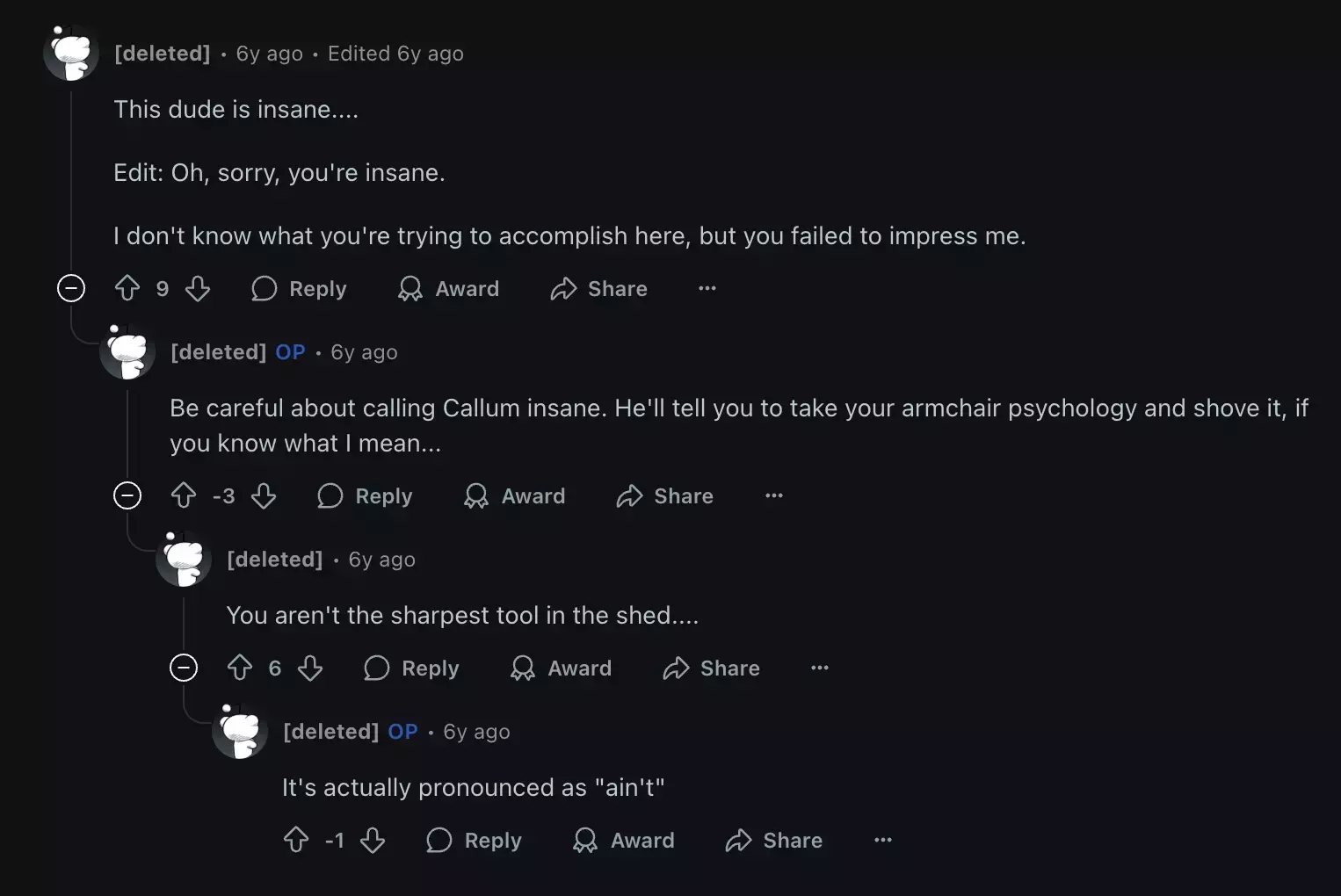1341x896 pixels.
Task: Open more options on the -3 comment
Action: pos(774,495)
